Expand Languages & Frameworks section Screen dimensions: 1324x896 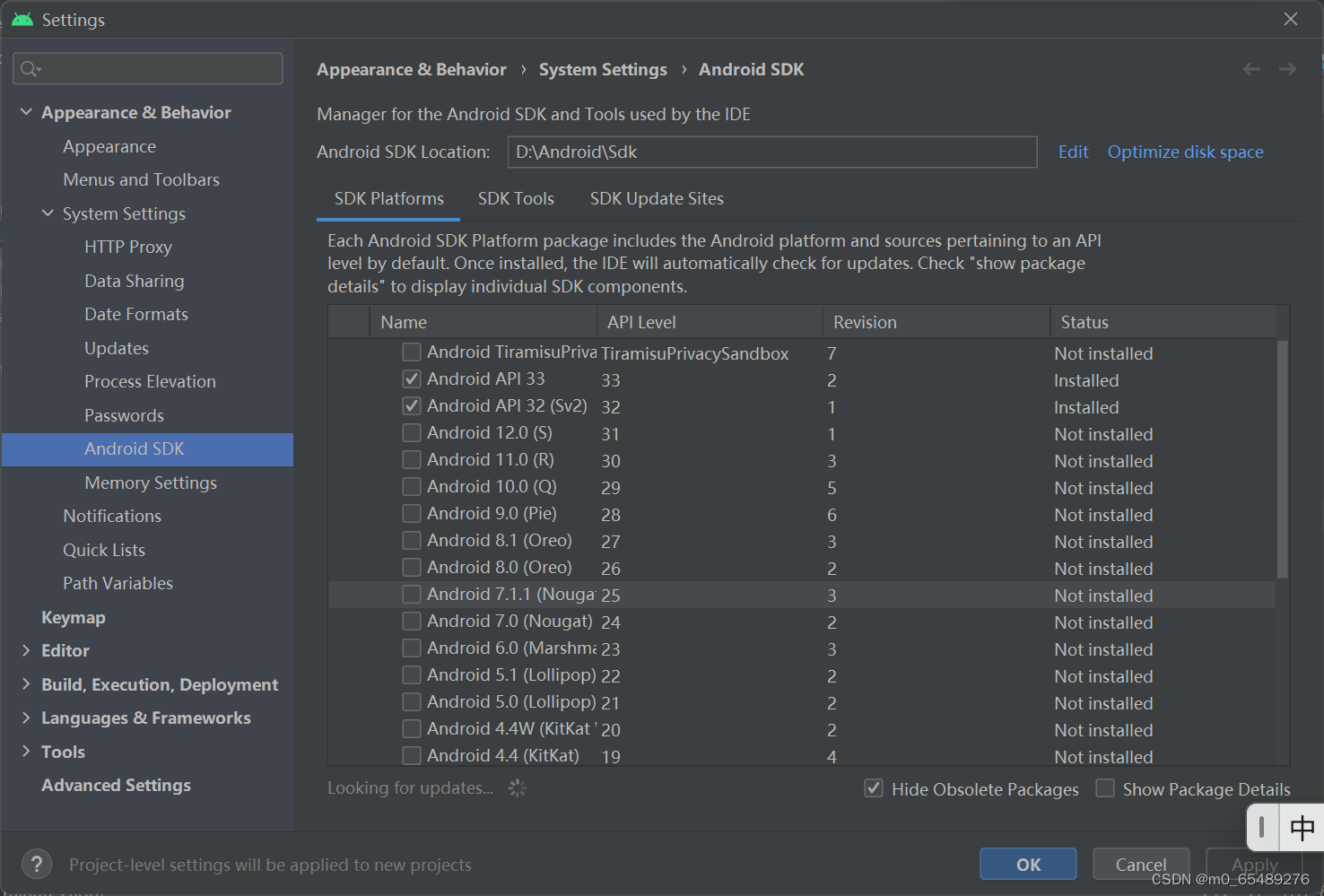(x=26, y=718)
